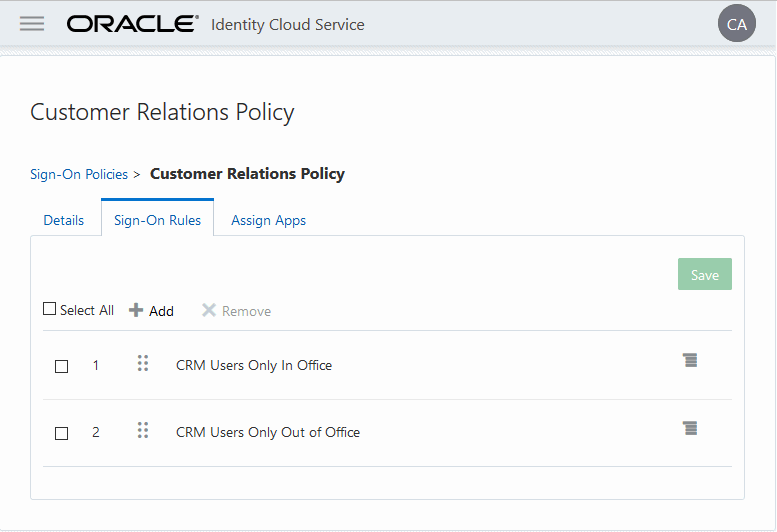Open the CRM Users Only Out of Office rule
This screenshot has height=532, width=777.
(x=268, y=432)
